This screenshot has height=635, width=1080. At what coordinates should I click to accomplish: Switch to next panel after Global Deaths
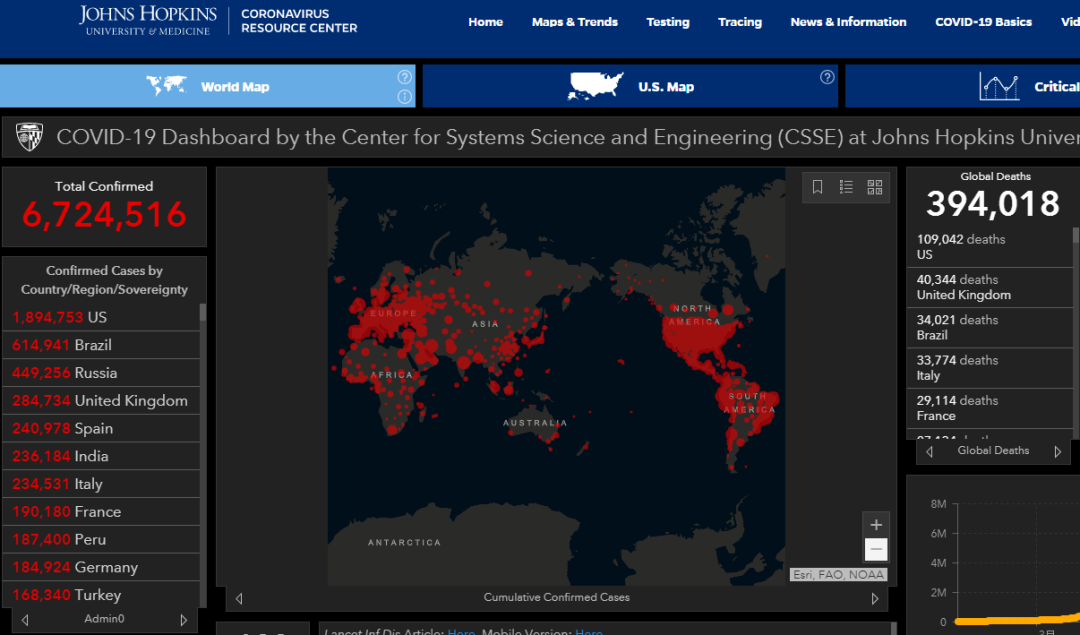point(1057,451)
